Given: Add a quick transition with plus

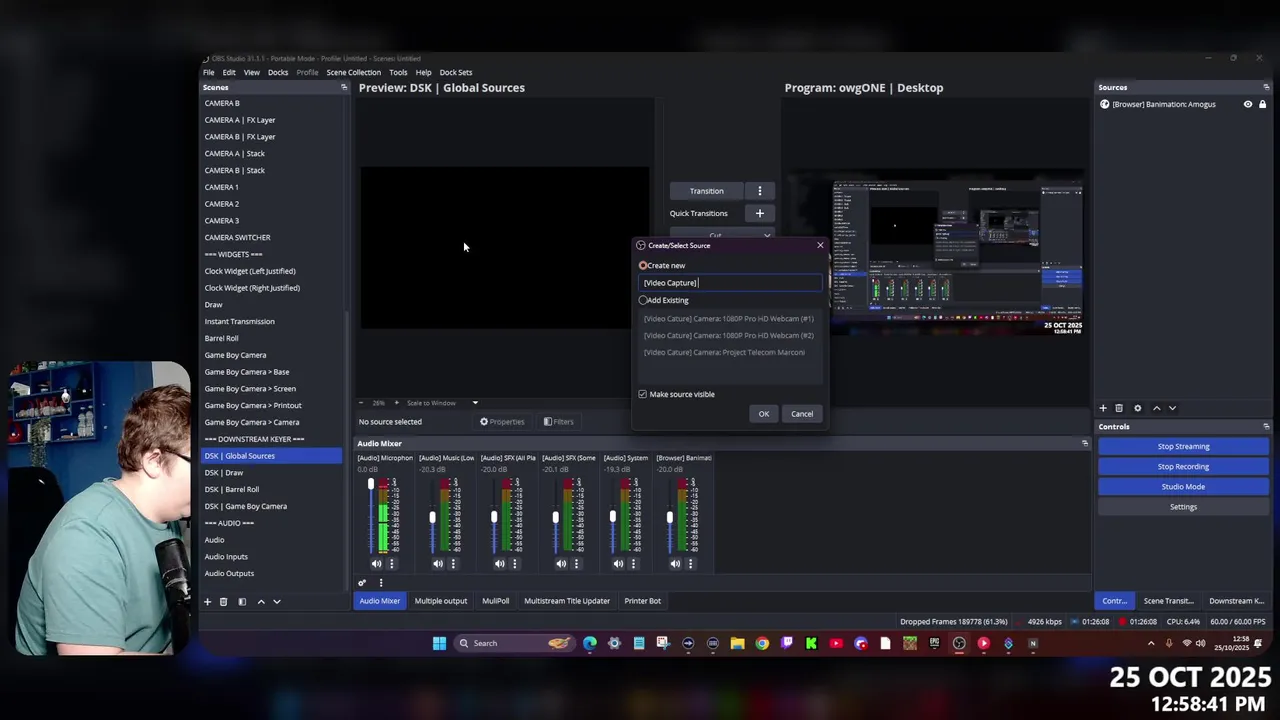Looking at the screenshot, I should pos(760,213).
